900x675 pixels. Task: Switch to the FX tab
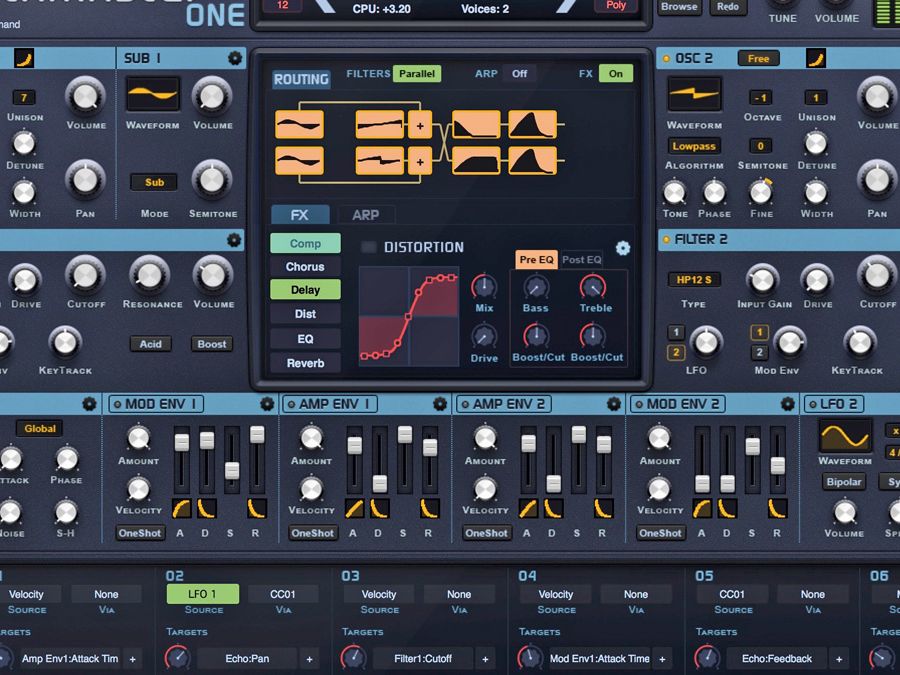click(300, 215)
